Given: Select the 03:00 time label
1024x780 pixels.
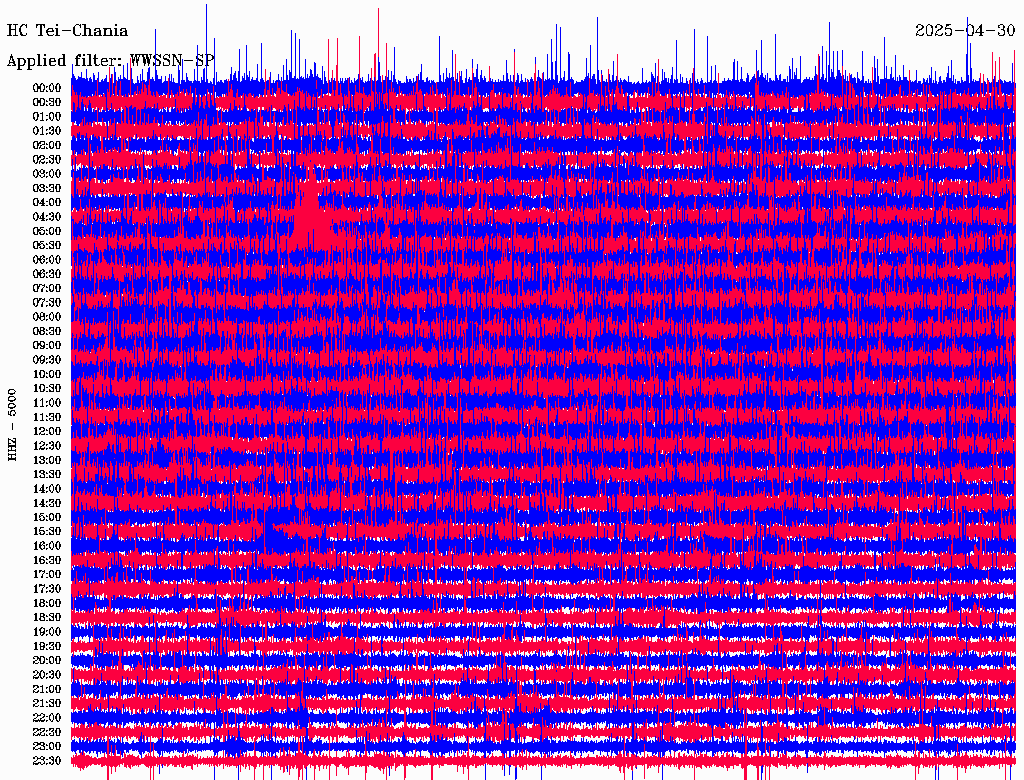Looking at the screenshot, I should pyautogui.click(x=47, y=174).
